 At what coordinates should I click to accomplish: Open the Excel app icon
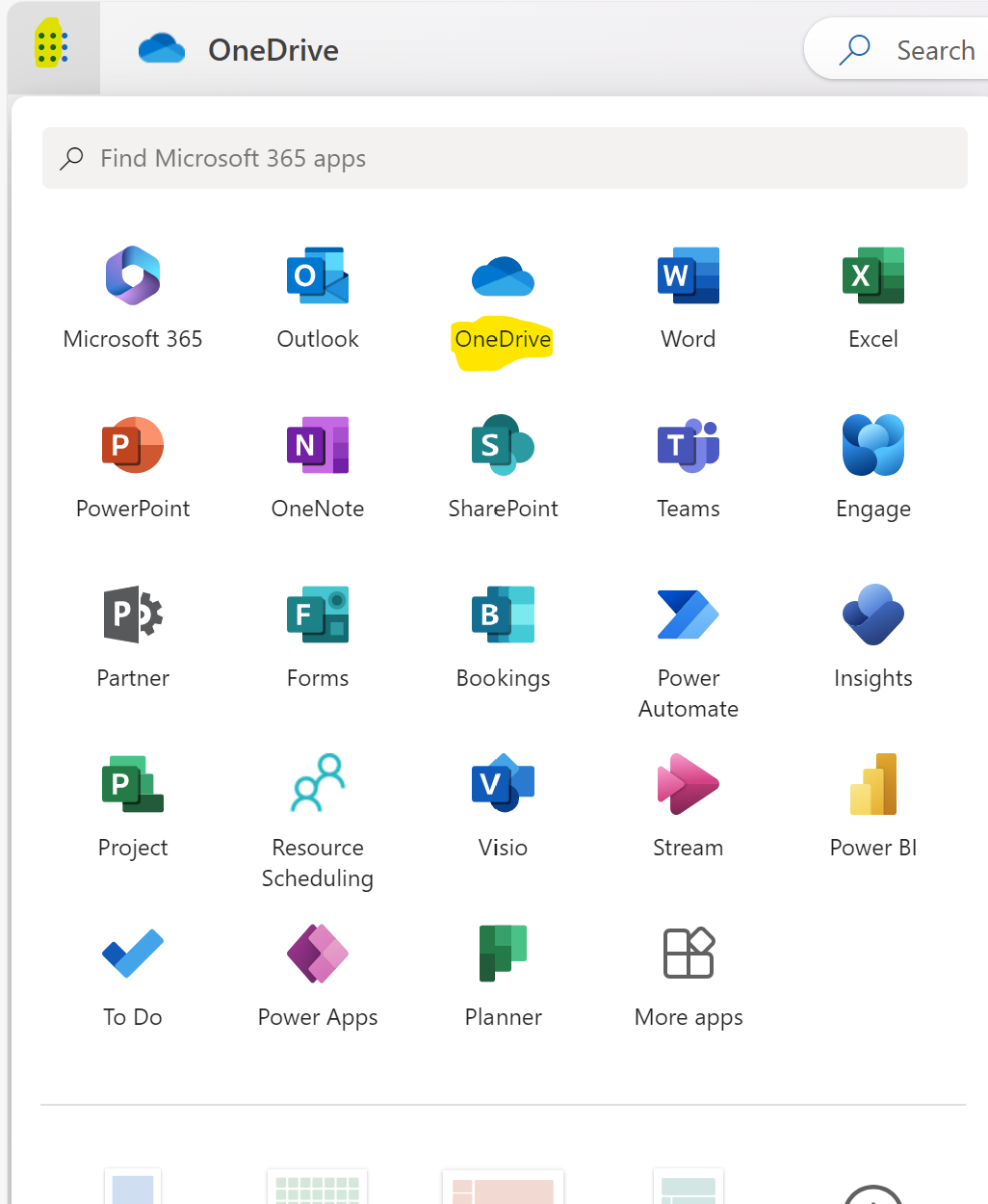click(873, 275)
